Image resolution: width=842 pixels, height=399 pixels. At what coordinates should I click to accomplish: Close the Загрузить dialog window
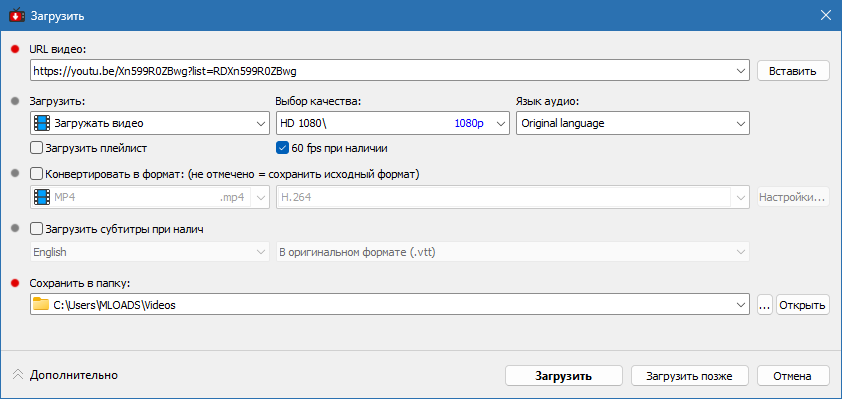(x=825, y=16)
